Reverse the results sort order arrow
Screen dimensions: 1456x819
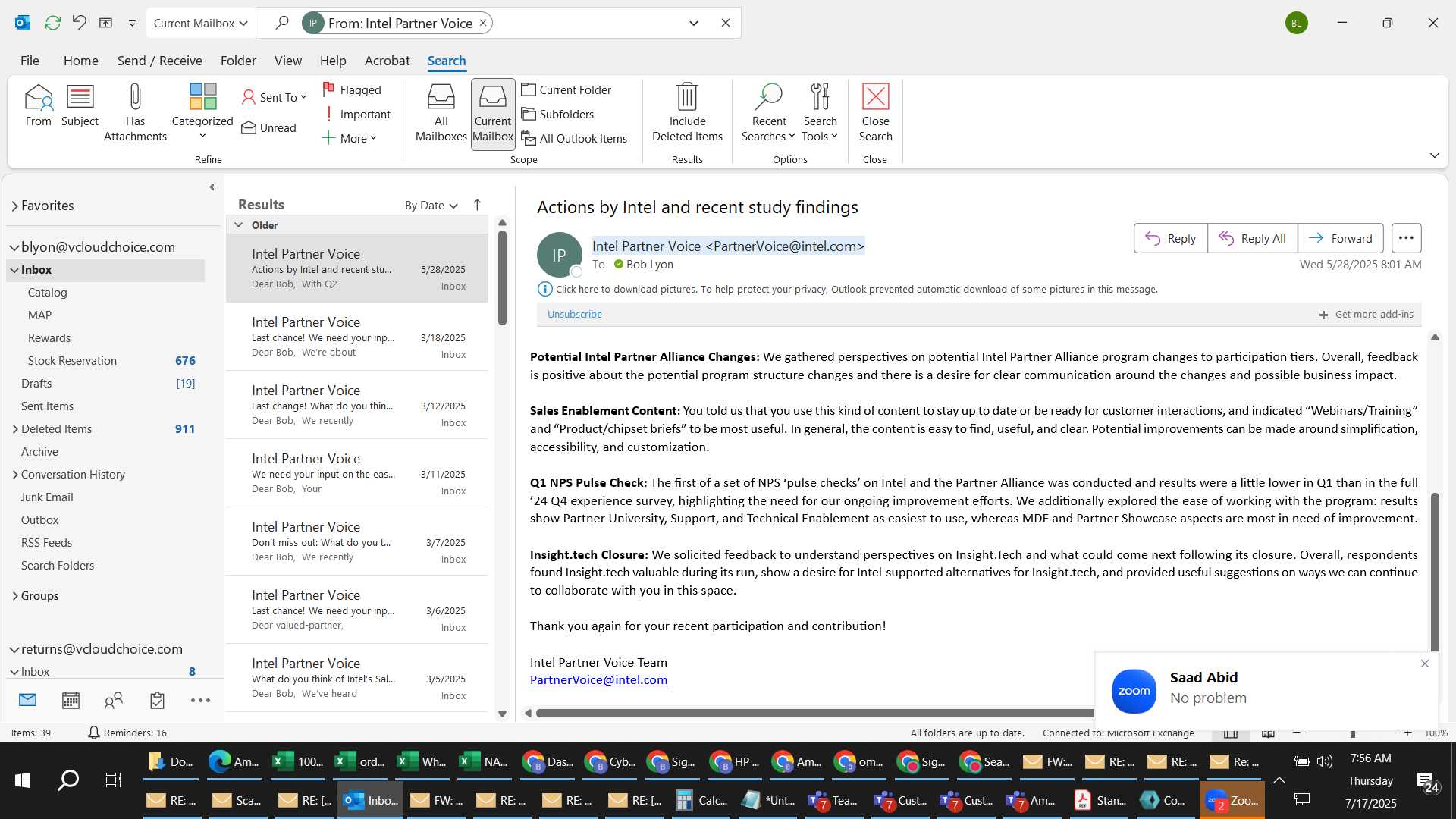(477, 205)
